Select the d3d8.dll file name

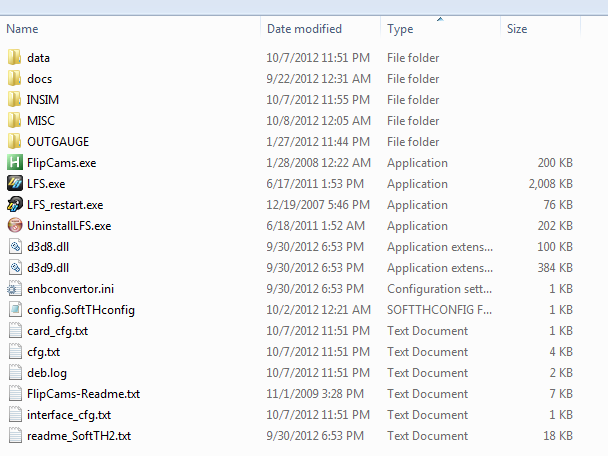48,247
